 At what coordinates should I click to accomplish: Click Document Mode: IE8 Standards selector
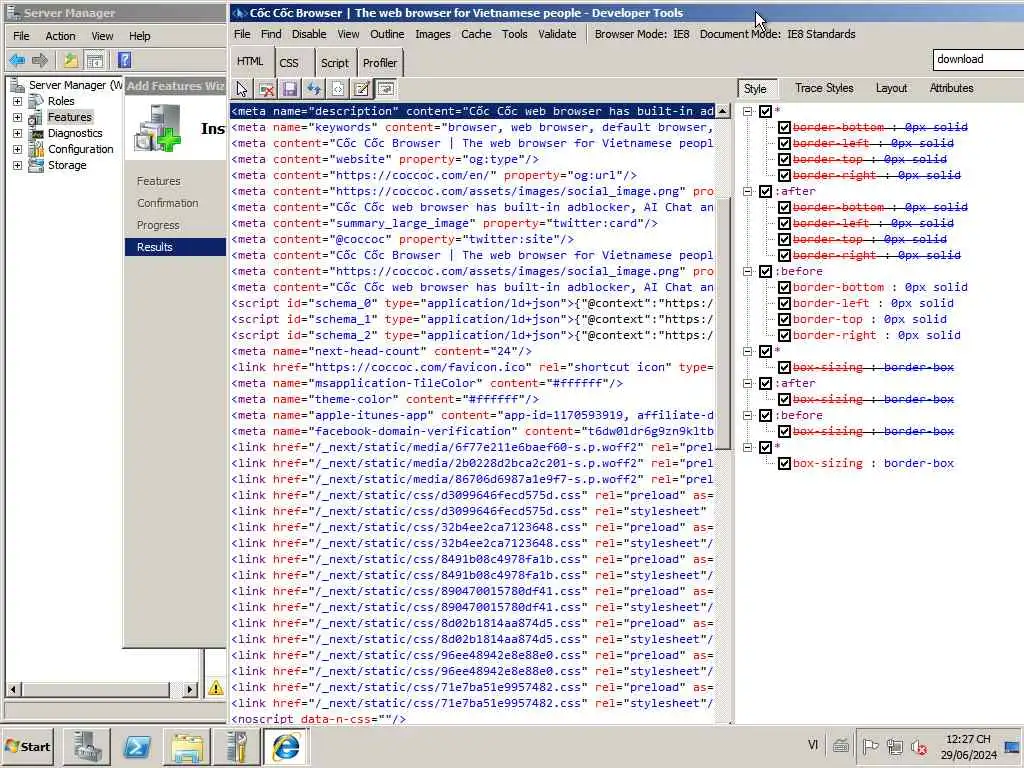coord(777,34)
